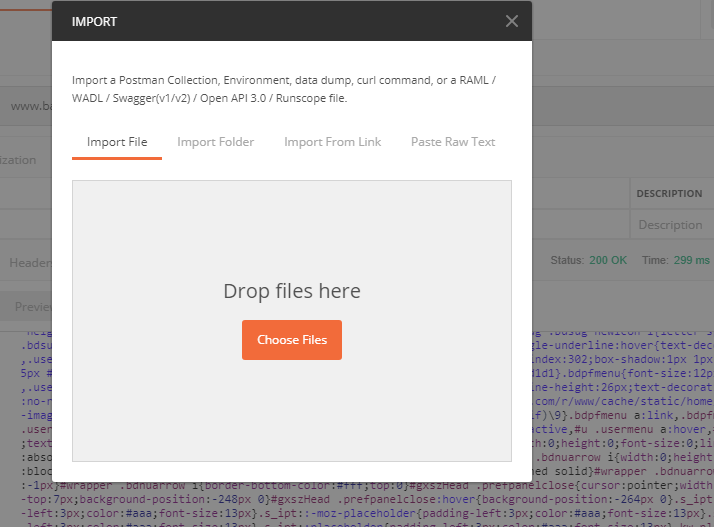Switch to the Paste Raw Text tab

(453, 142)
